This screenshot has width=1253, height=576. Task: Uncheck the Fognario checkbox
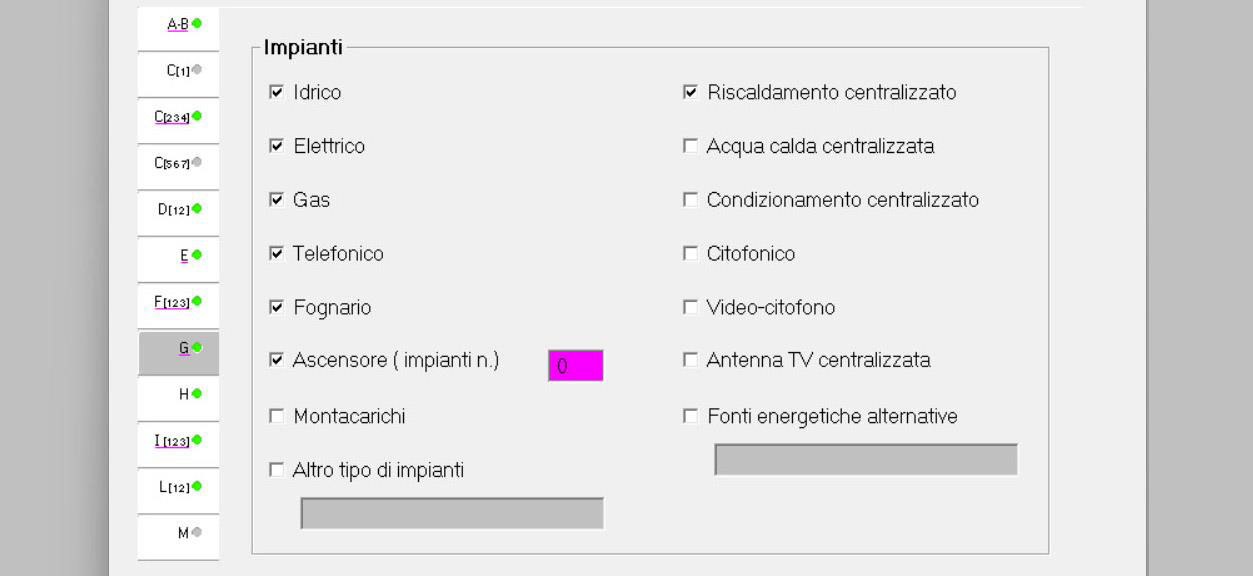(x=277, y=307)
